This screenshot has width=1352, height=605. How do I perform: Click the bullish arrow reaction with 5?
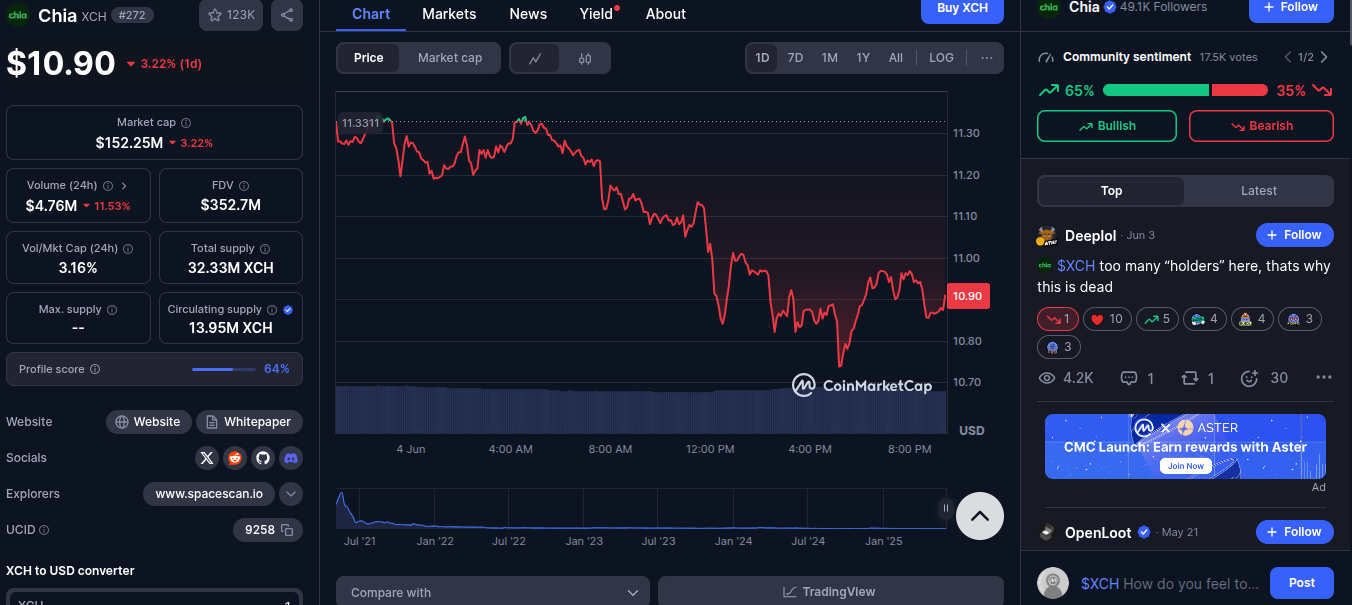pos(1157,319)
